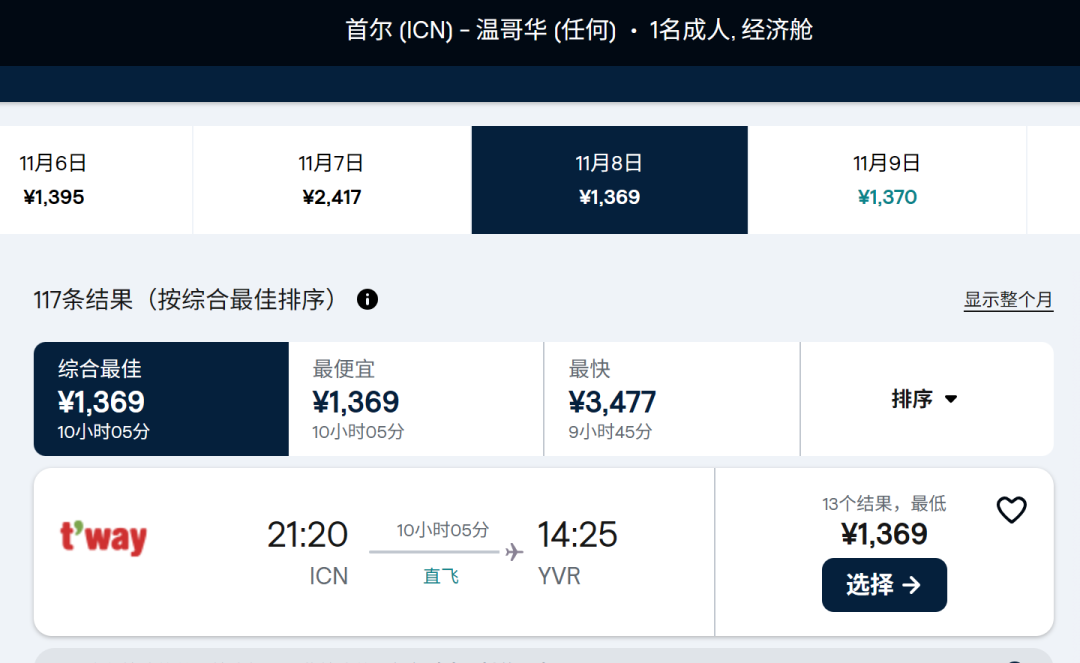Viewport: 1080px width, 663px height.
Task: Open the 显示整个月 link
Action: [1008, 300]
